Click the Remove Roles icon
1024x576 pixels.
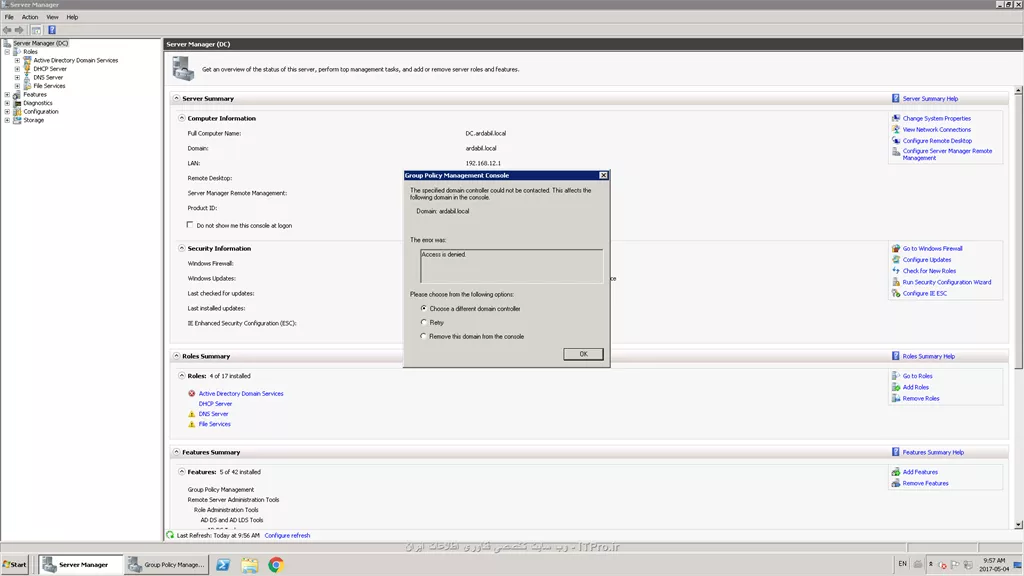click(x=896, y=398)
